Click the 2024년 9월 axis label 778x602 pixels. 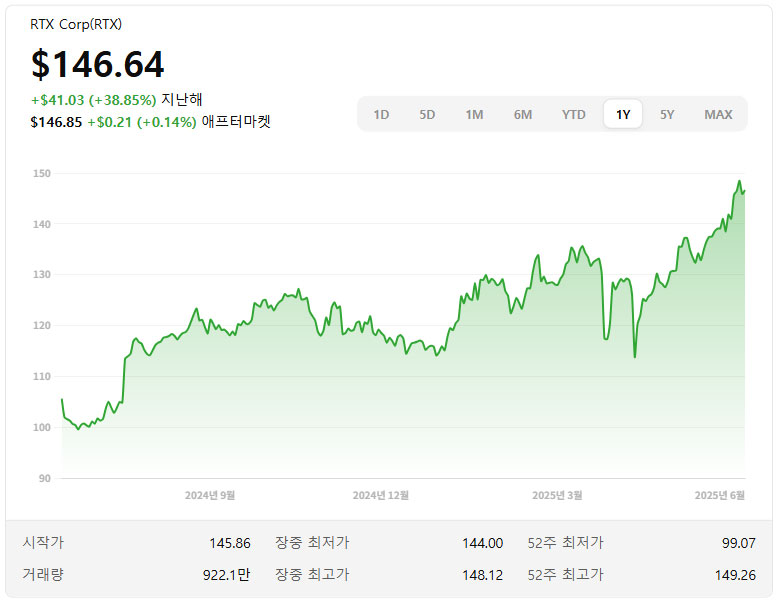[x=210, y=495]
